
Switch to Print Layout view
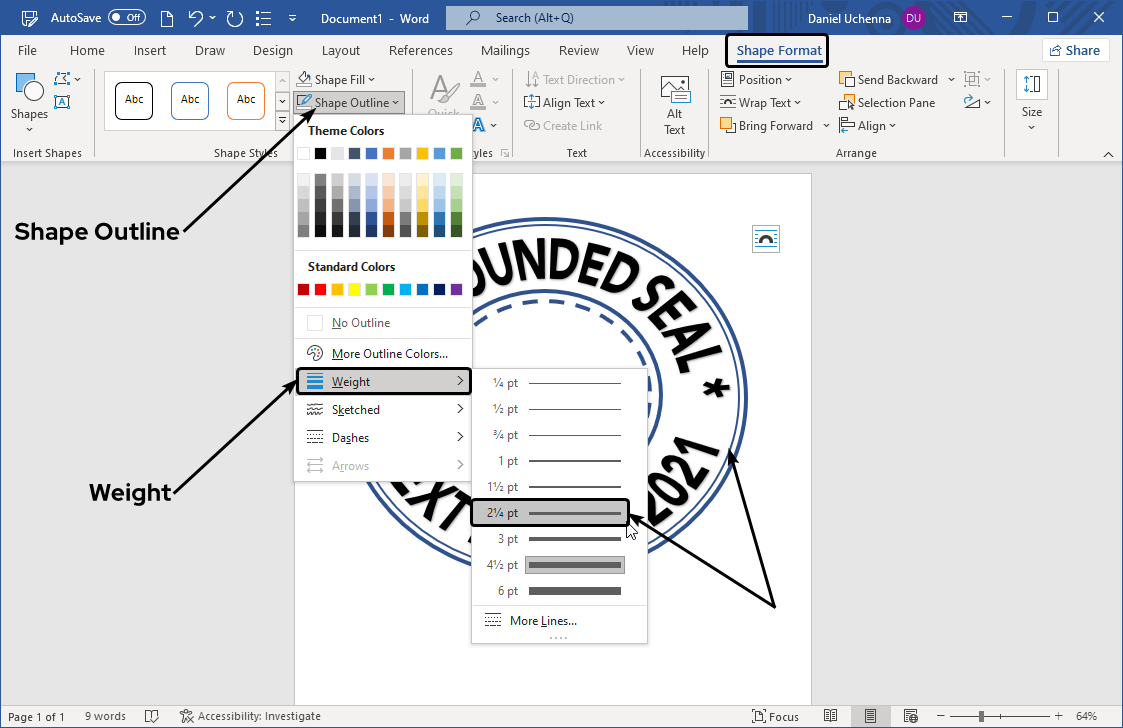click(871, 716)
